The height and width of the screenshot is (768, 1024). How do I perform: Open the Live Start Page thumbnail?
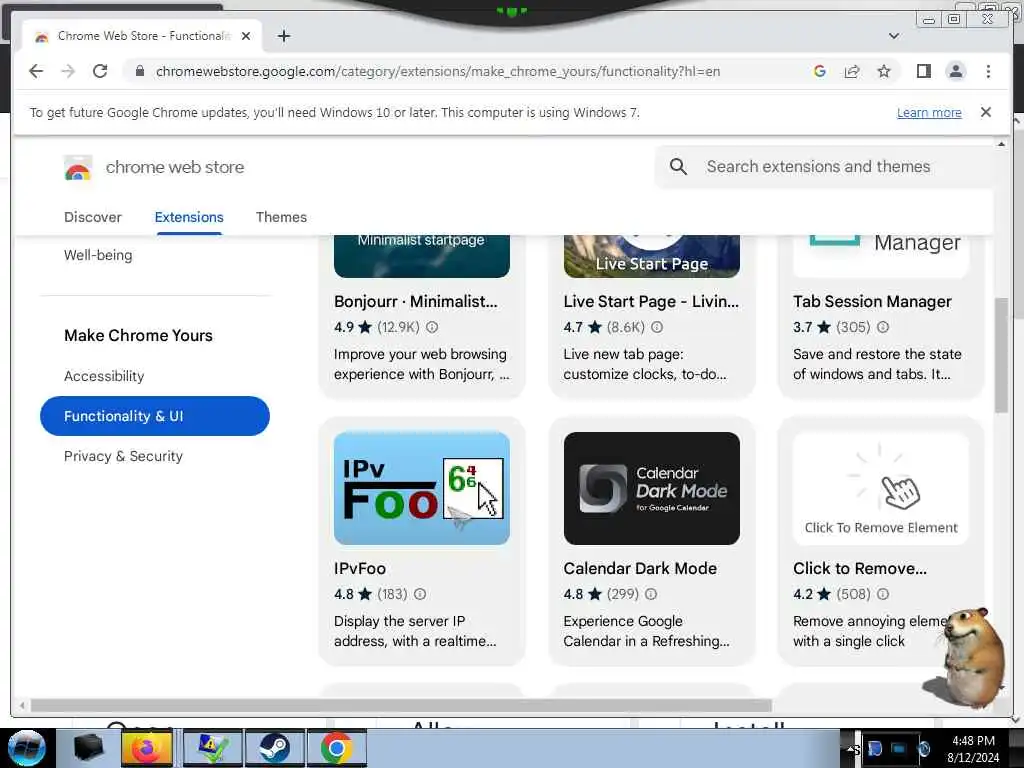(652, 256)
